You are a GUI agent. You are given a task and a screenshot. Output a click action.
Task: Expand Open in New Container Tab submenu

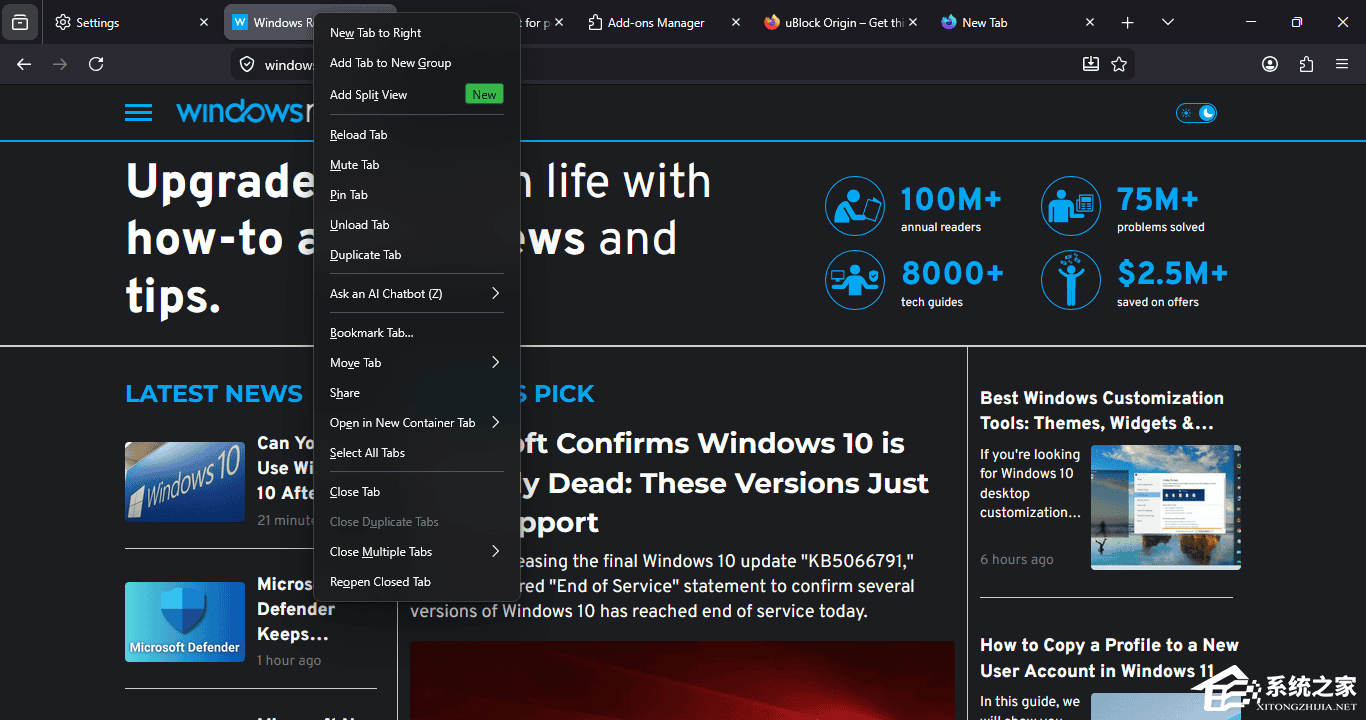coord(495,422)
